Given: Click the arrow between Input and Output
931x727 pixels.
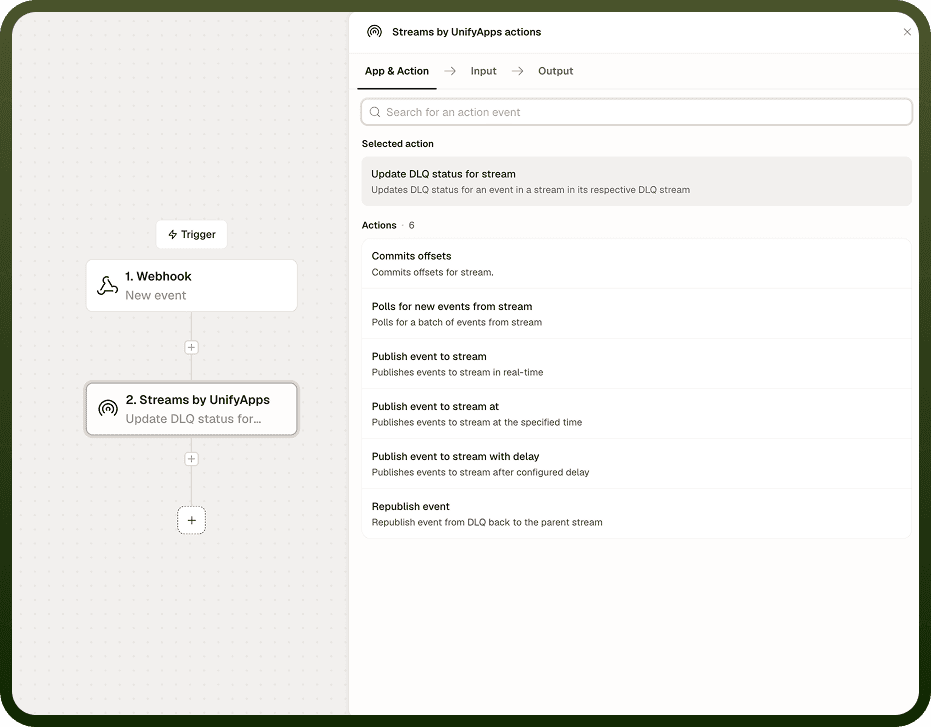Looking at the screenshot, I should 518,71.
